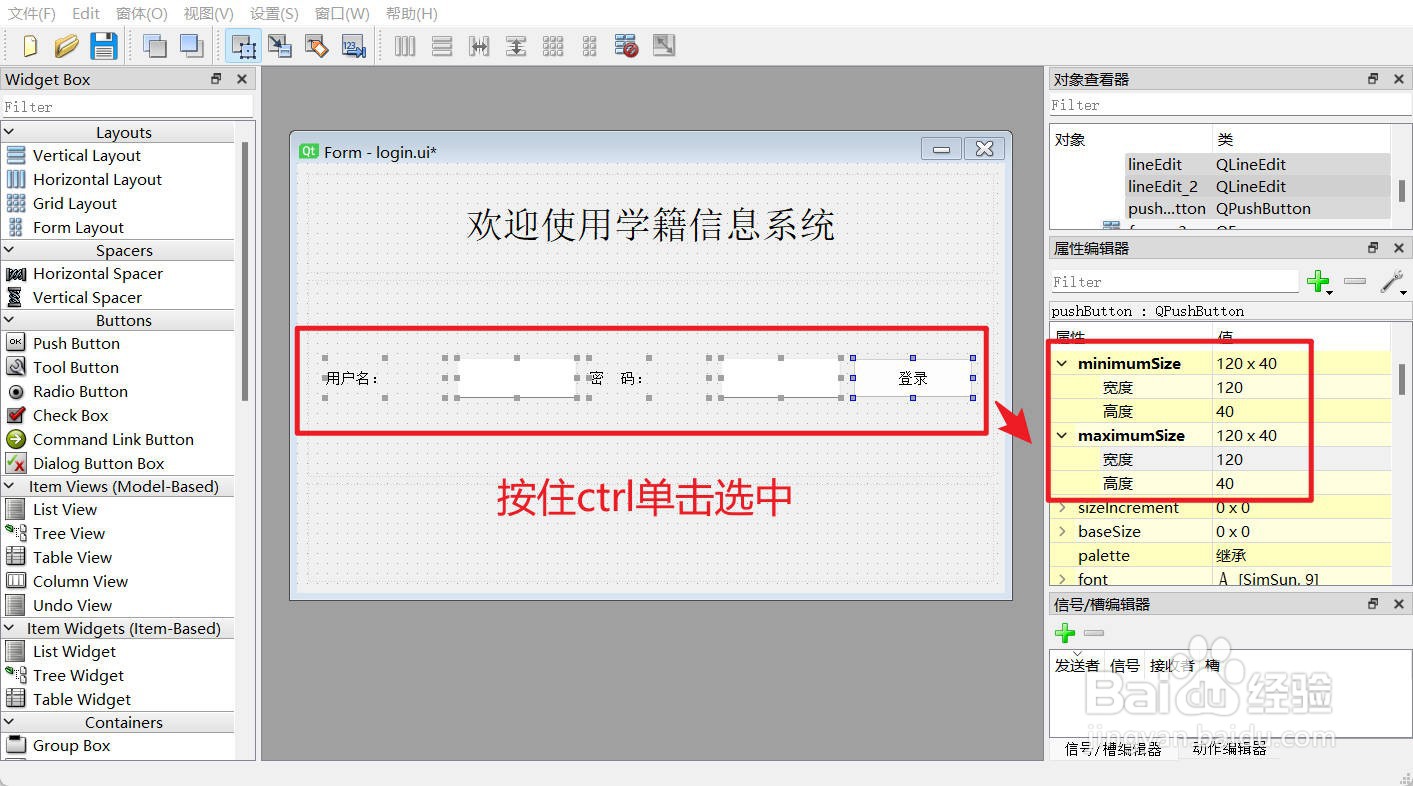Select Push Button in the Widget Box

(x=75, y=343)
